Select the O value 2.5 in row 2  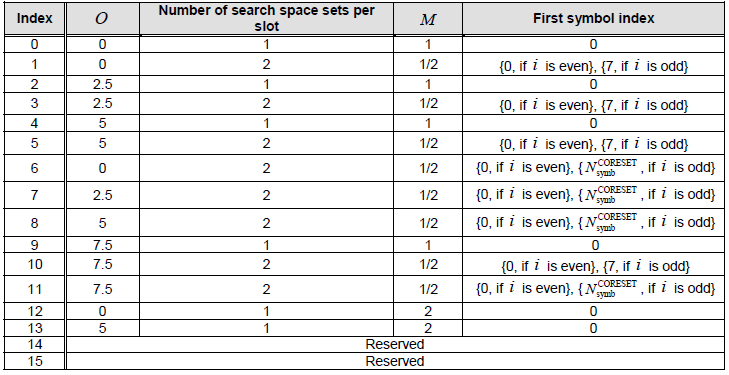(102, 84)
